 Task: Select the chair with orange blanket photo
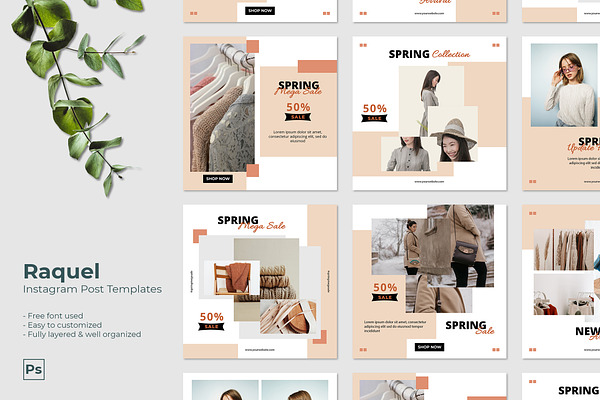coord(232,278)
